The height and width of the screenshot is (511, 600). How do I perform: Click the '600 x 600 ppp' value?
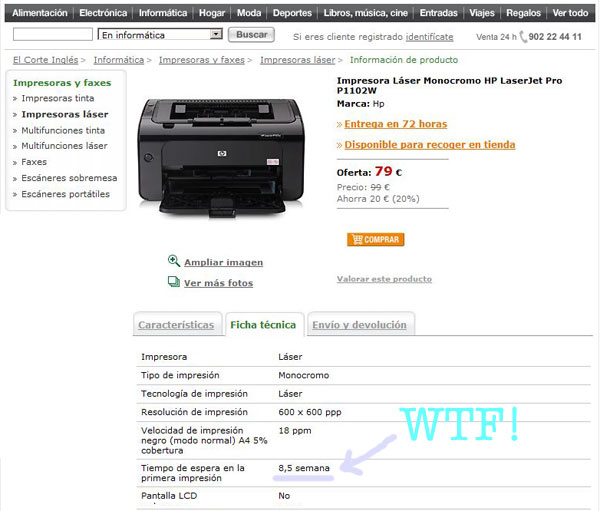(x=310, y=412)
